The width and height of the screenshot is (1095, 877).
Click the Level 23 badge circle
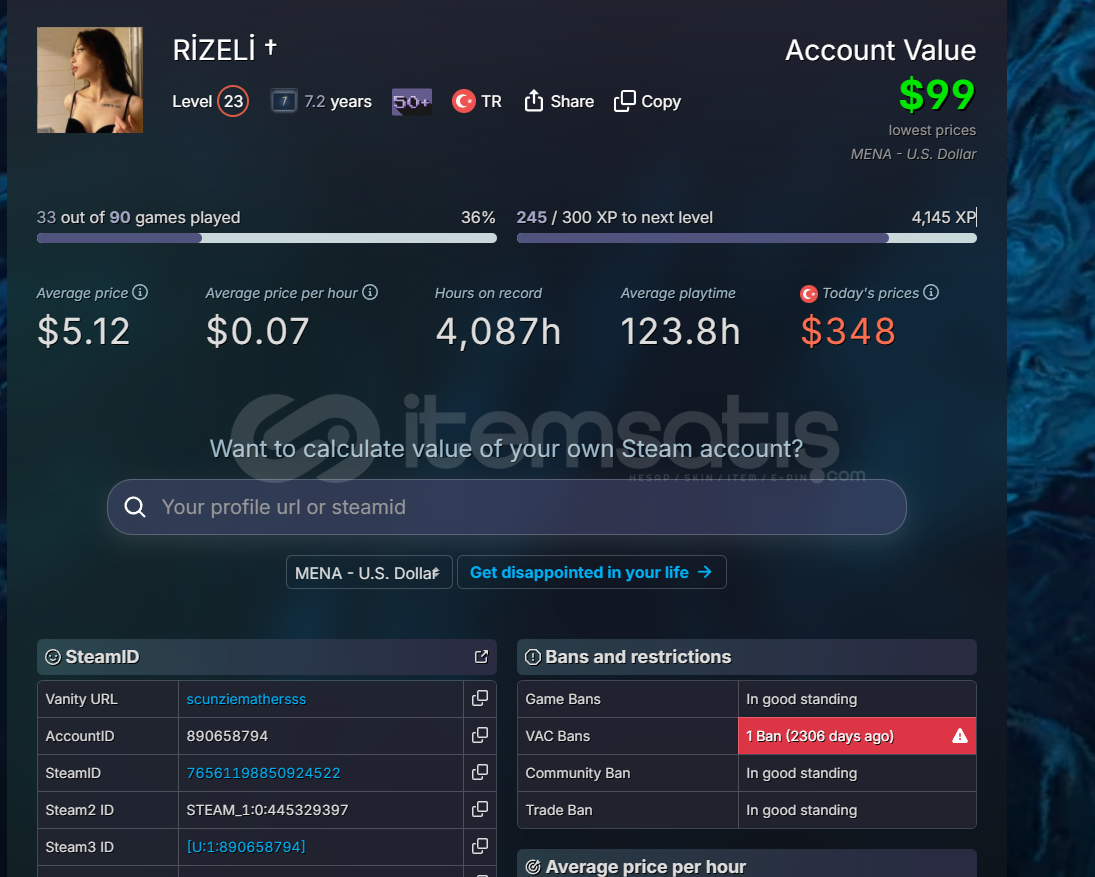(233, 101)
